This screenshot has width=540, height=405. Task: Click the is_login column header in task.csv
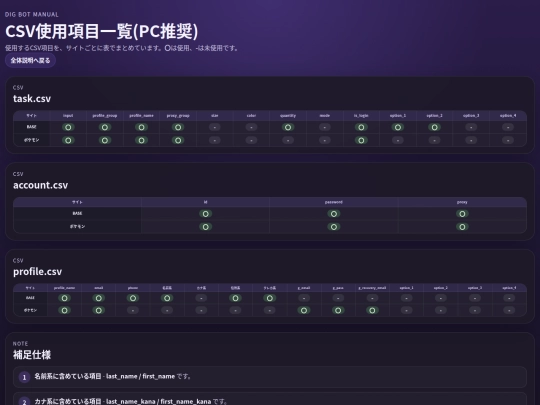[x=361, y=116]
